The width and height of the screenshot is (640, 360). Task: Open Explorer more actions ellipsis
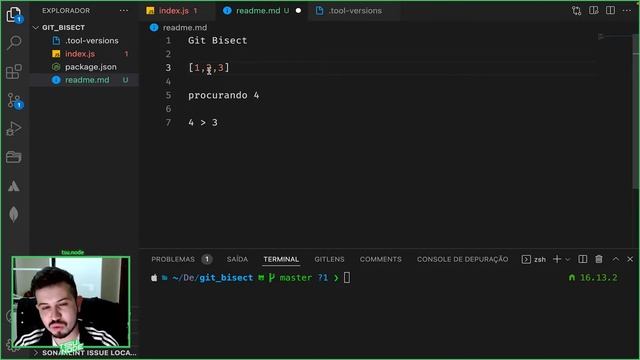point(124,11)
